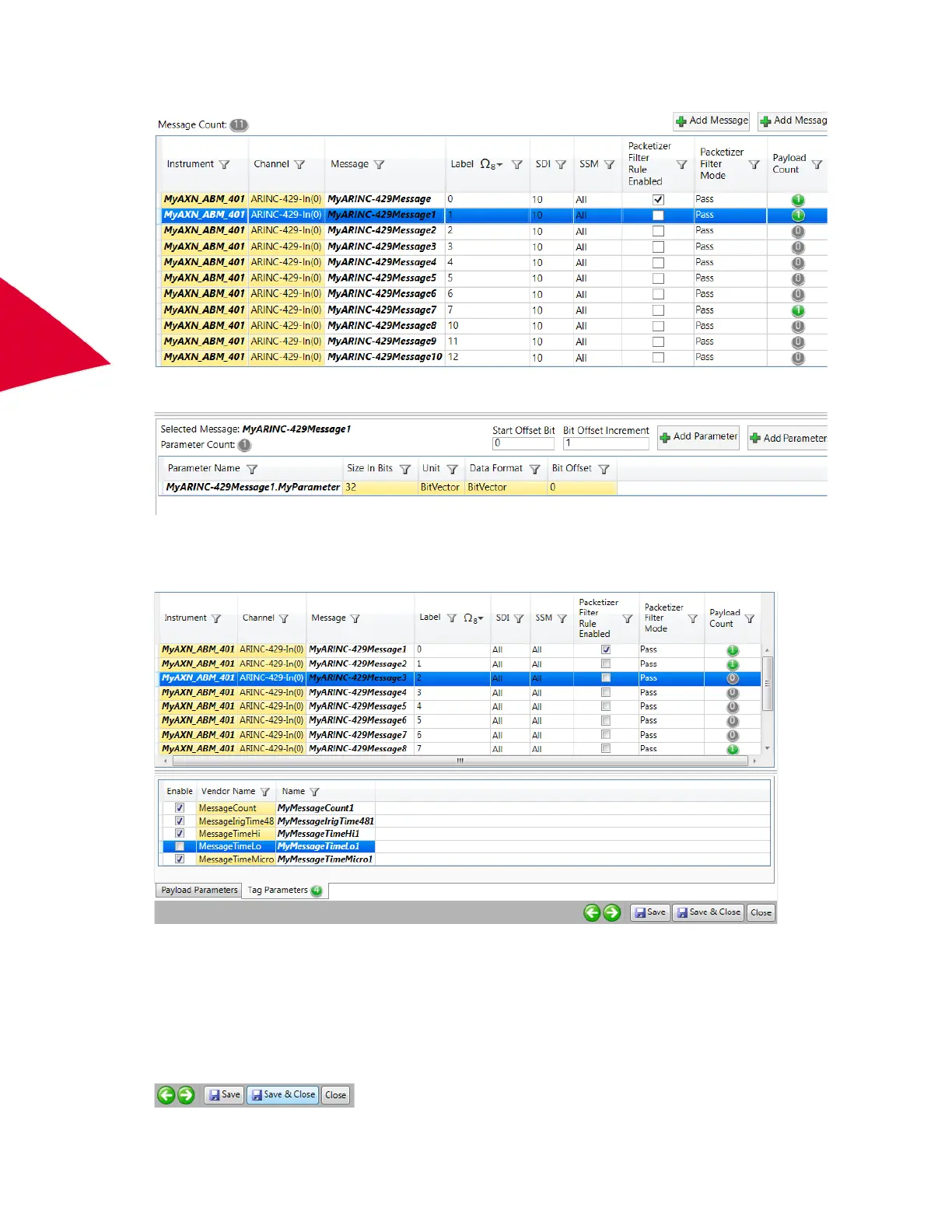
Task: Click the MyMessageCount1 name cell
Action: 325,808
